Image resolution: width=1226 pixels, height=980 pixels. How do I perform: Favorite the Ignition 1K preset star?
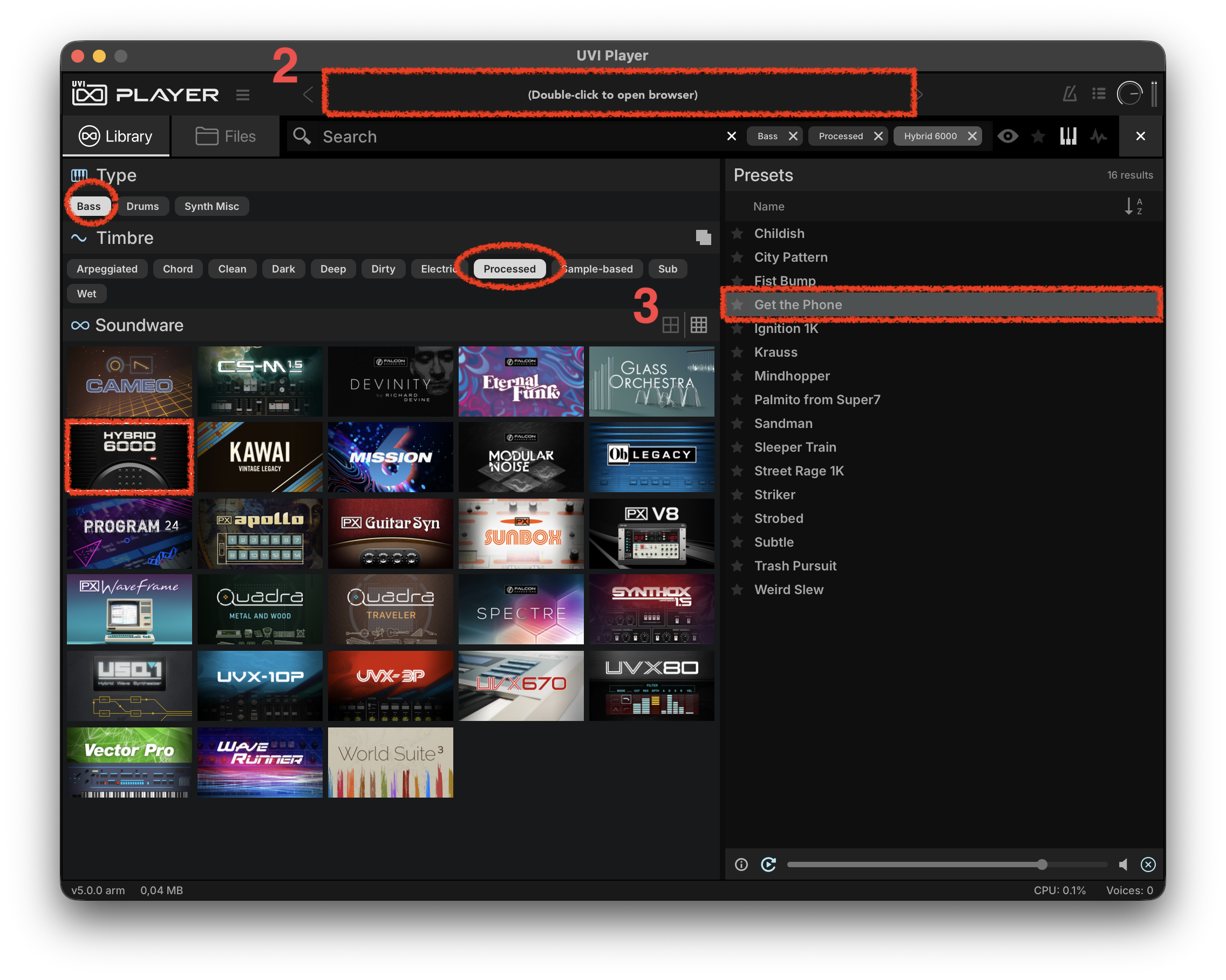[x=738, y=329]
